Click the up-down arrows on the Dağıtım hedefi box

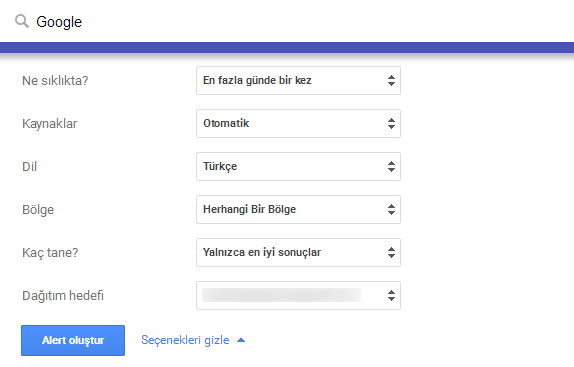pyautogui.click(x=391, y=296)
